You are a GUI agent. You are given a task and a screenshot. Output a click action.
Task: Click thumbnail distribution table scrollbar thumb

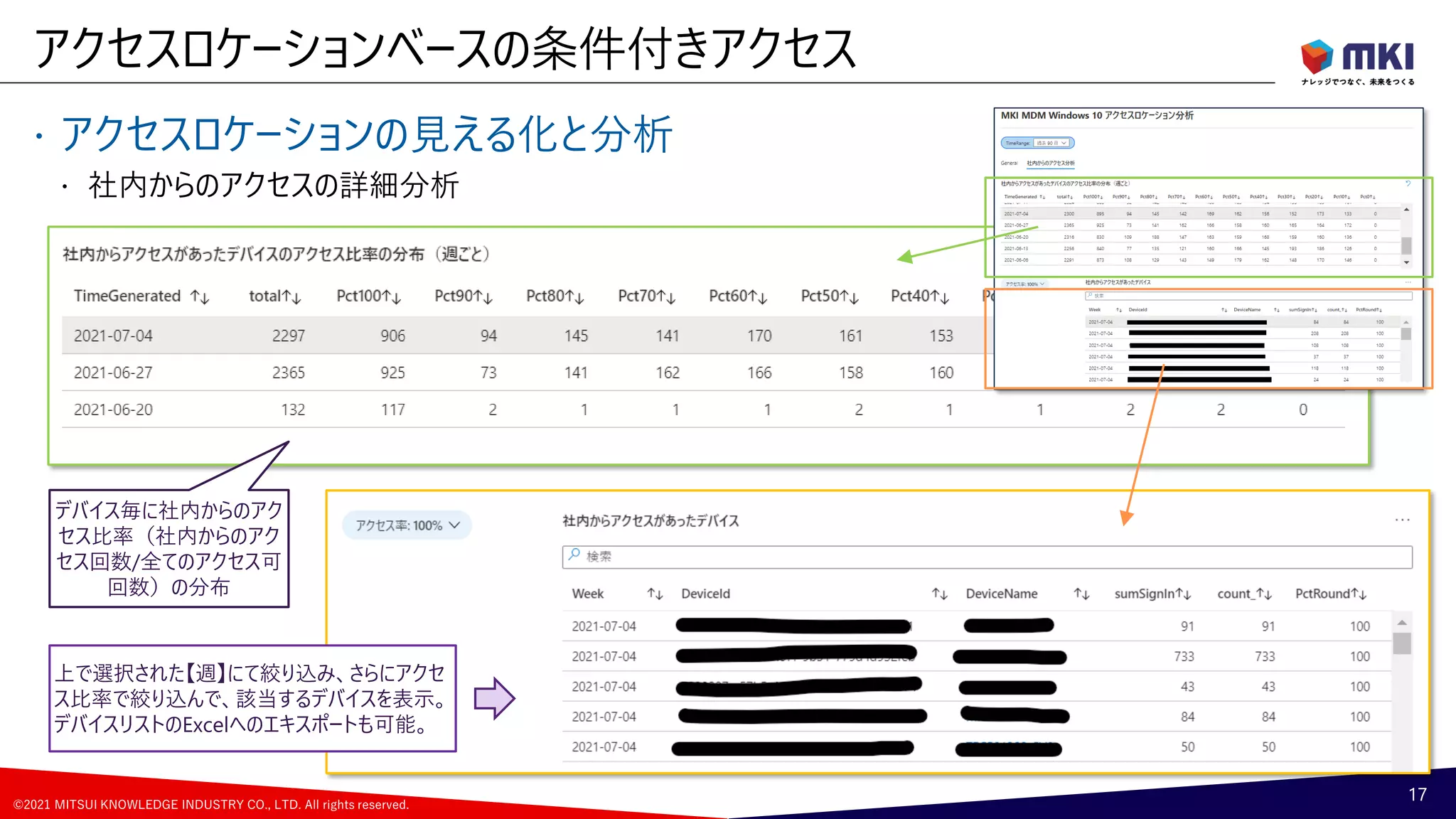(1406, 245)
